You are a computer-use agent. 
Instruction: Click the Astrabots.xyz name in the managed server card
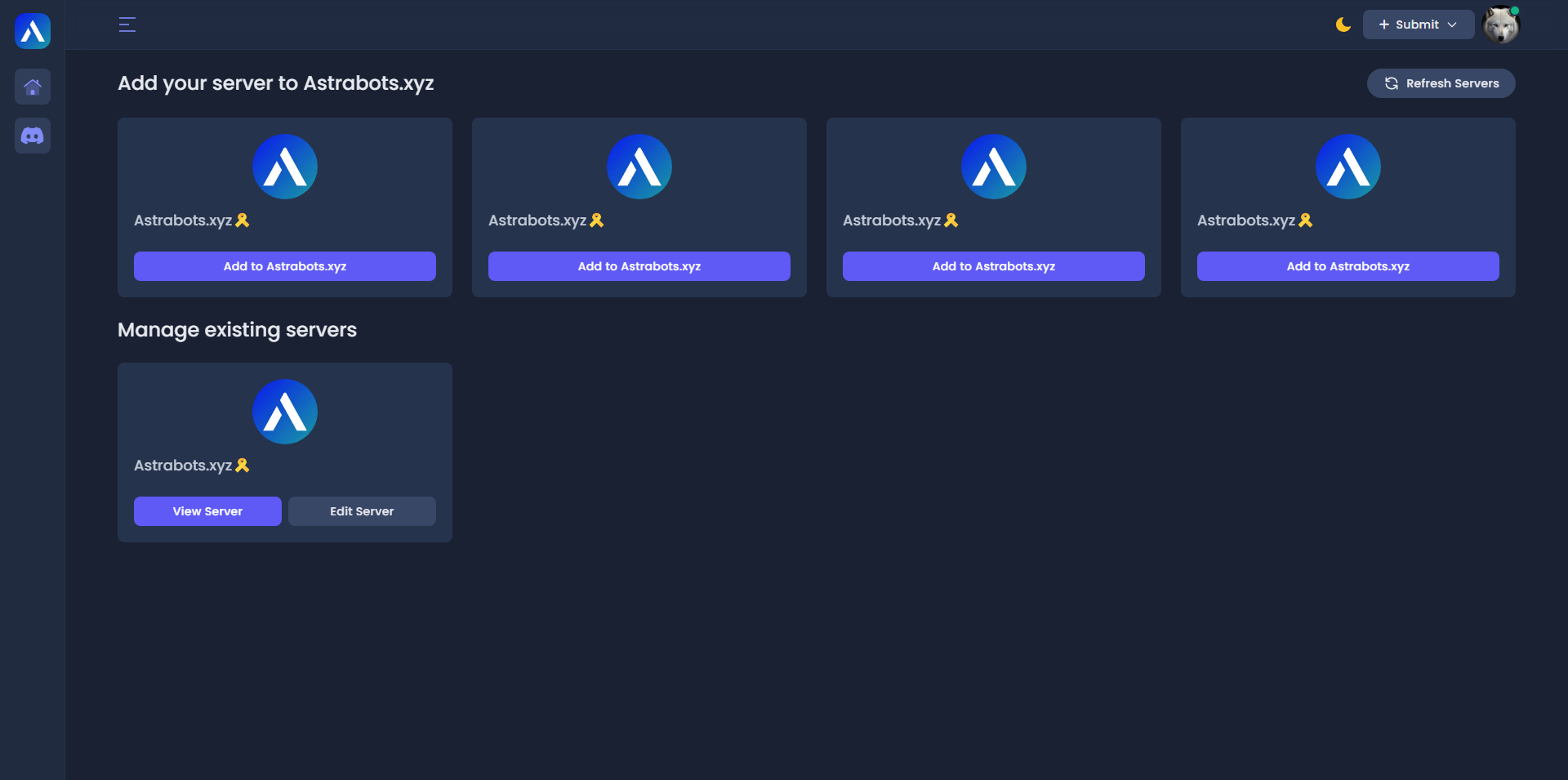coord(183,466)
